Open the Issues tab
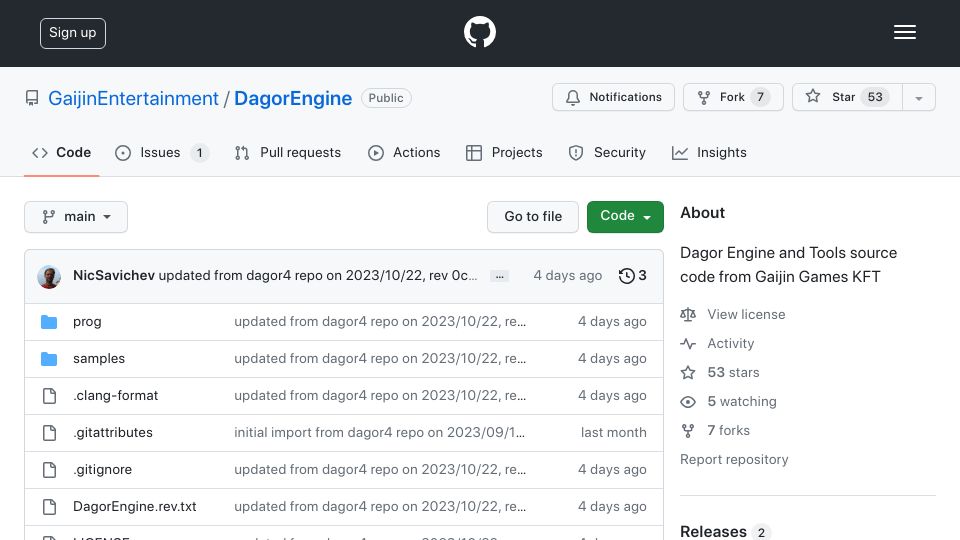Image resolution: width=960 pixels, height=540 pixels. [162, 152]
